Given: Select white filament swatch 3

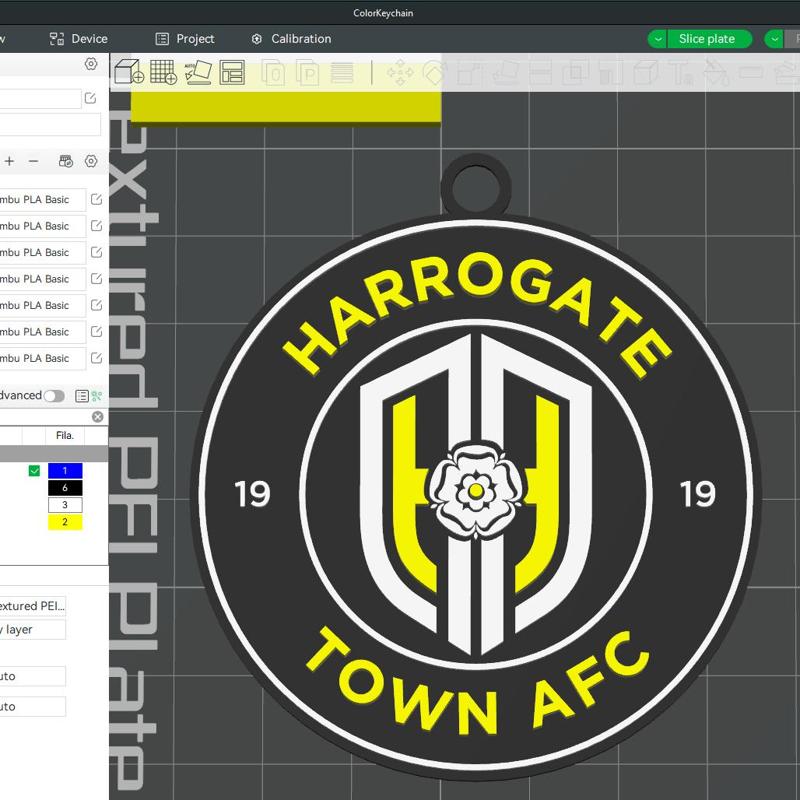Looking at the screenshot, I should pyautogui.click(x=65, y=505).
